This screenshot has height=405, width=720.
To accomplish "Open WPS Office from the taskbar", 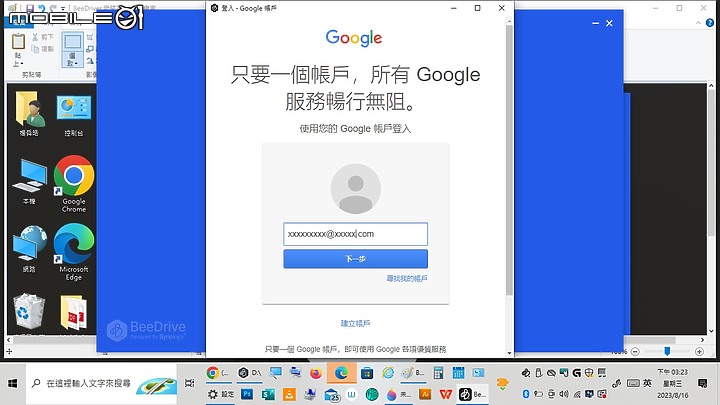I will [x=445, y=394].
